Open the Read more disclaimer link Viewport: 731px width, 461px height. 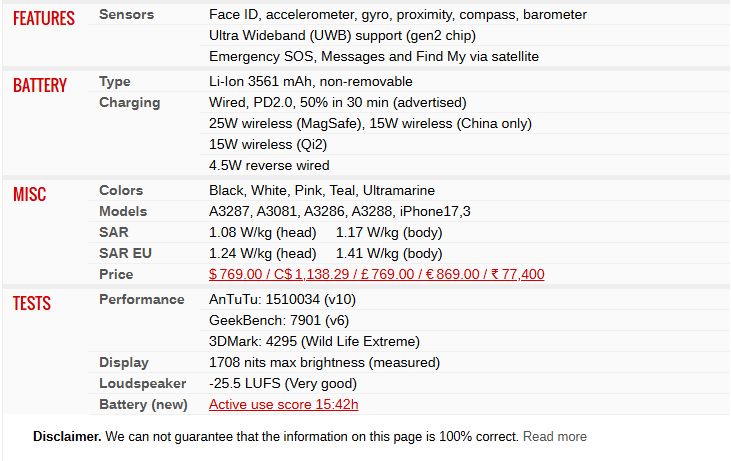(x=554, y=436)
